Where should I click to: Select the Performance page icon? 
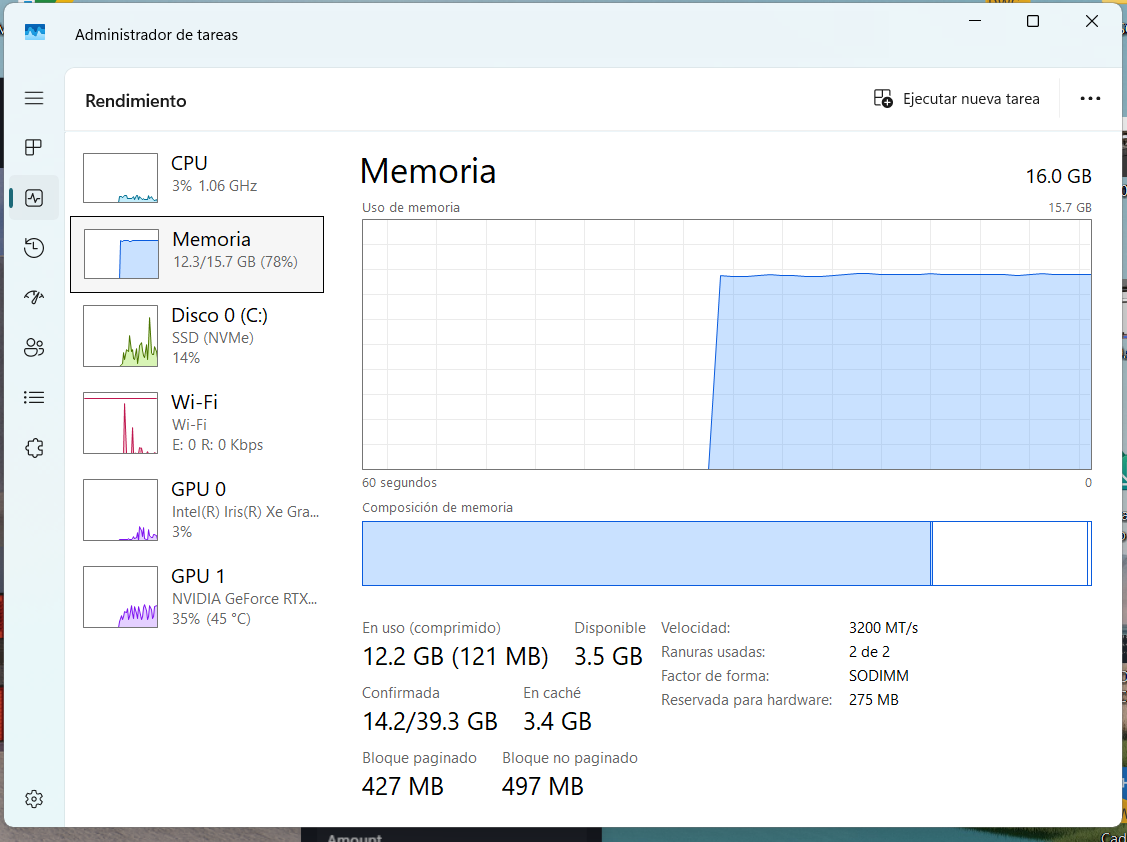tap(34, 198)
